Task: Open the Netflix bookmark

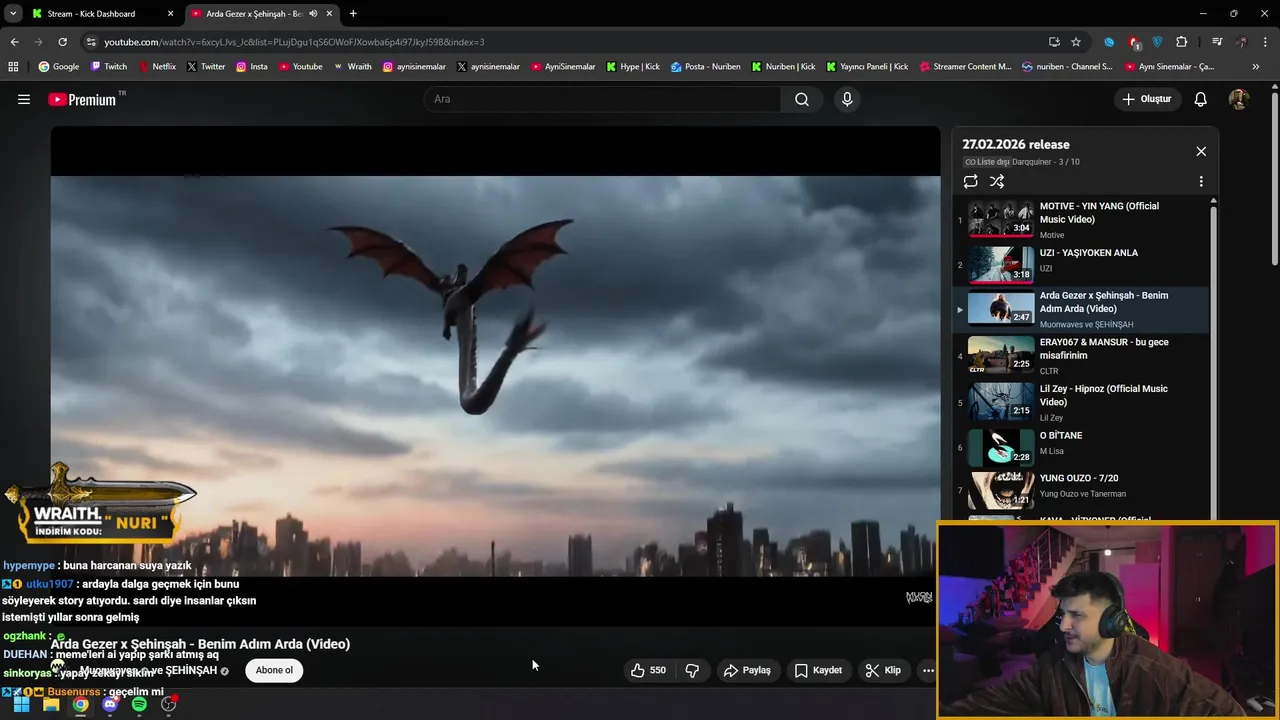Action: click(x=156, y=67)
